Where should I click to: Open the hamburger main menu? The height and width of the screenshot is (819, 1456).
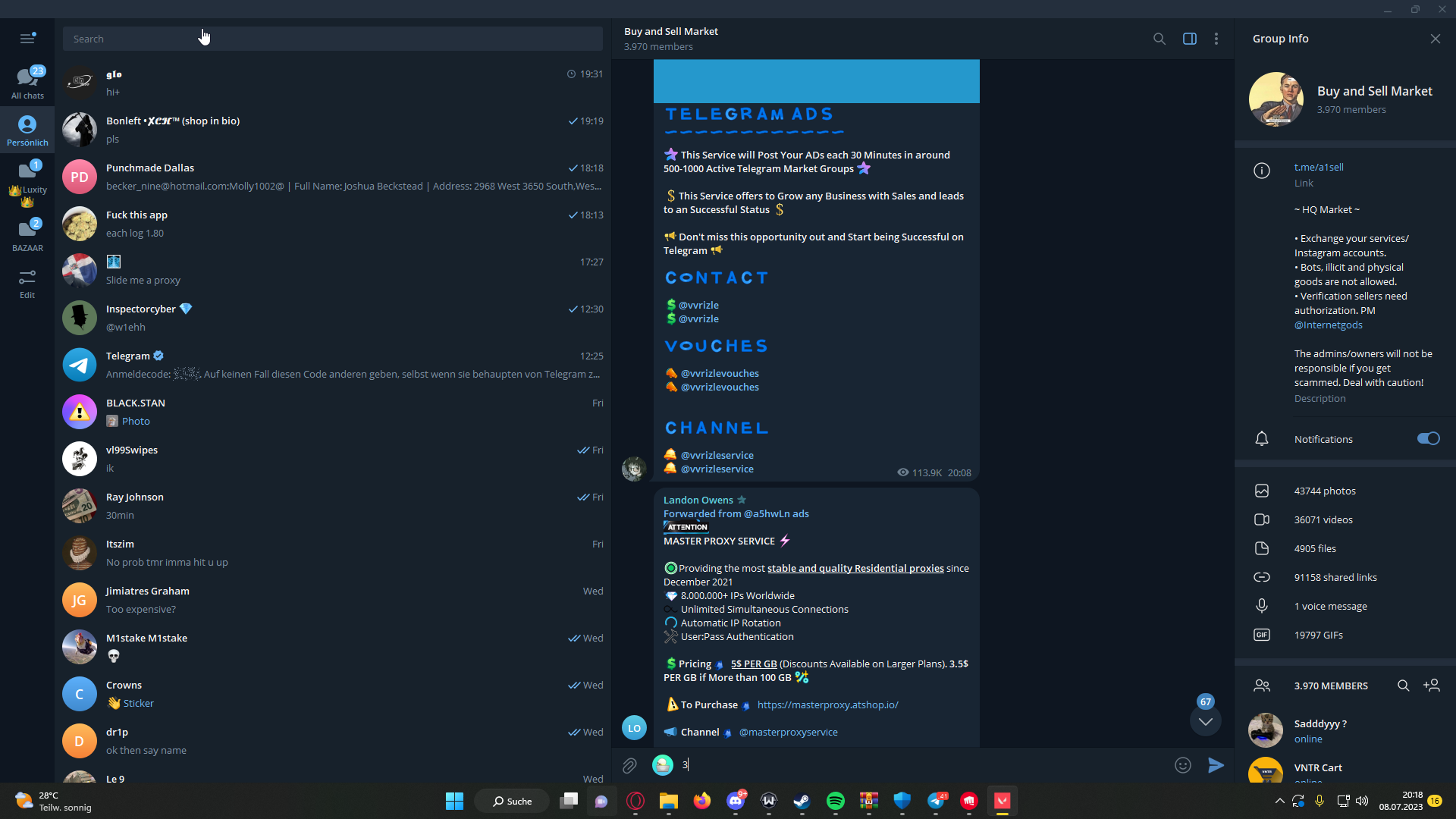27,38
